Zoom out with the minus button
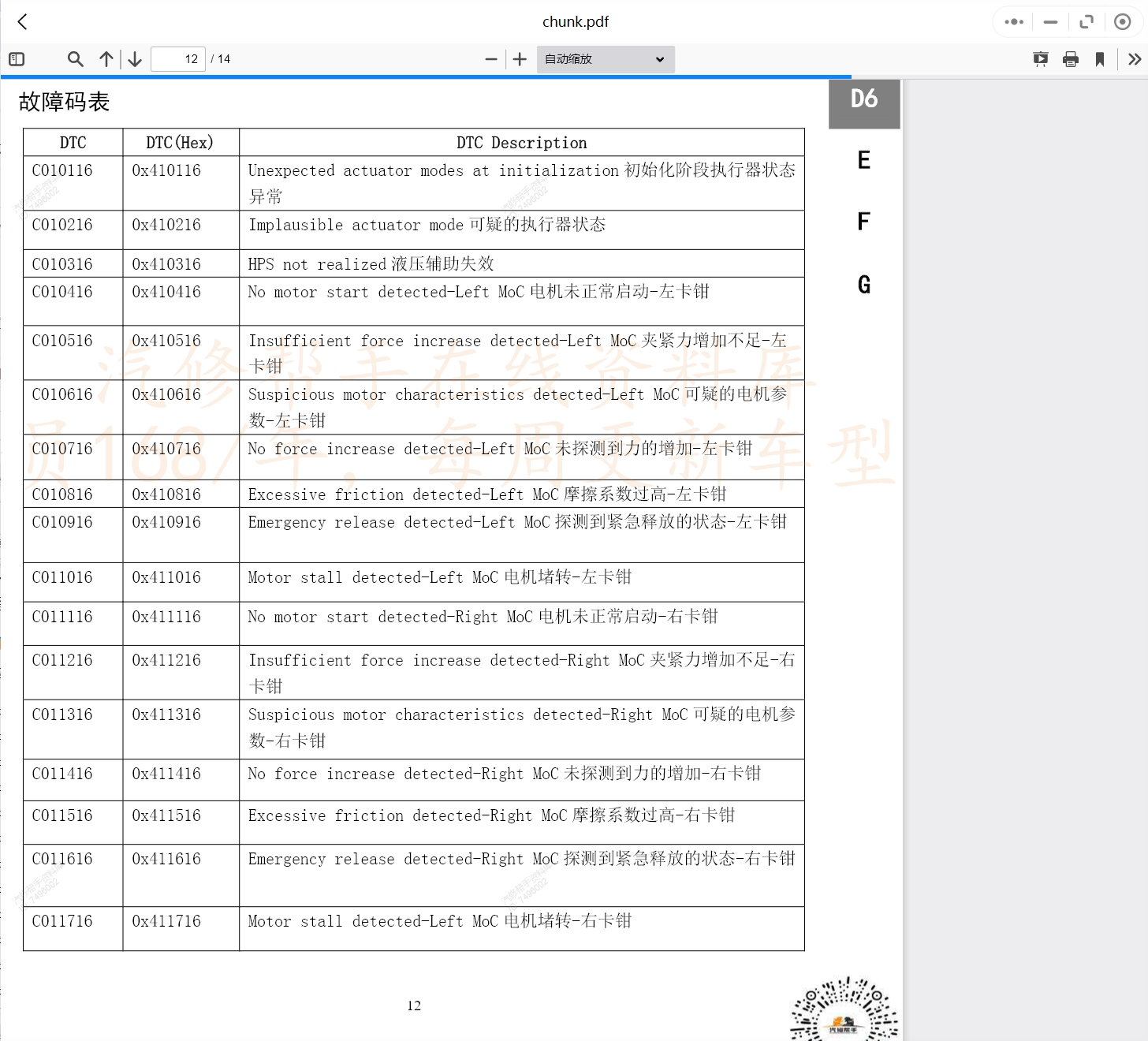This screenshot has width=1148, height=1041. pos(491,59)
